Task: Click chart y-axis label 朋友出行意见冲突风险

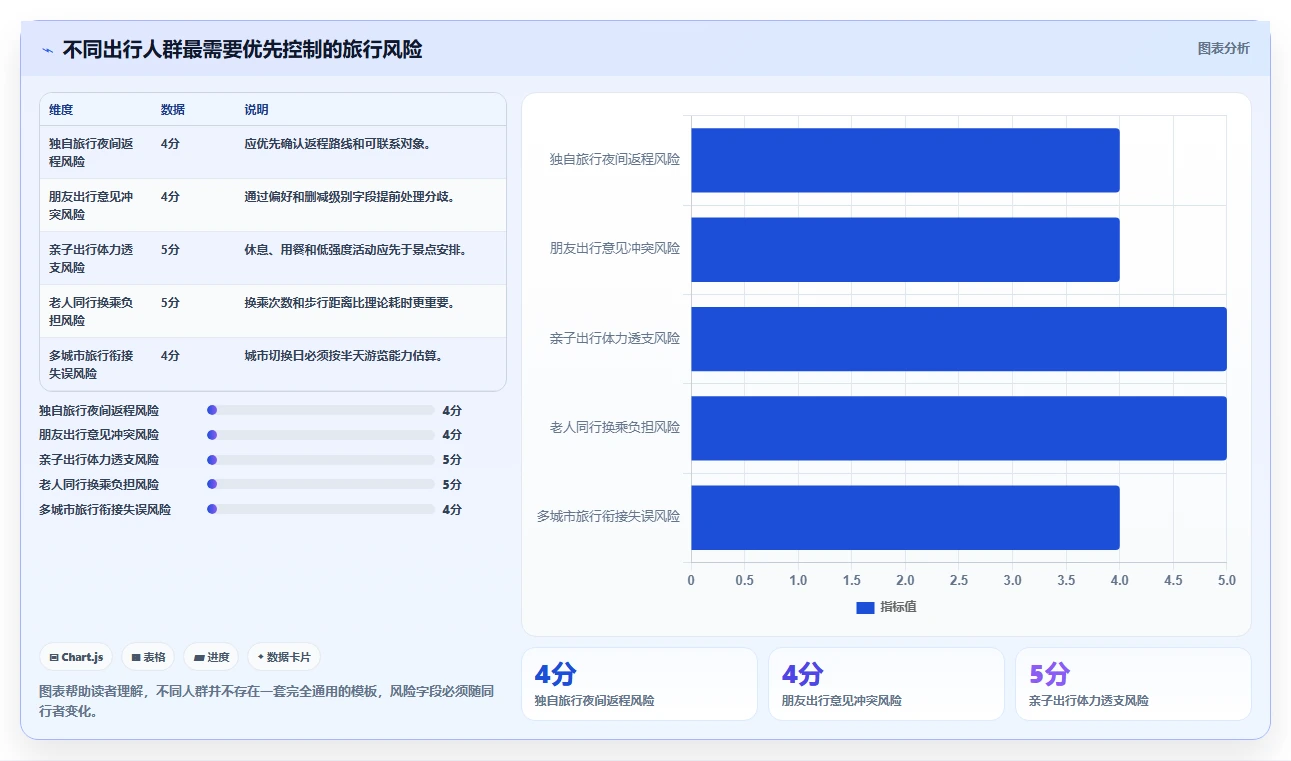Action: (x=615, y=248)
